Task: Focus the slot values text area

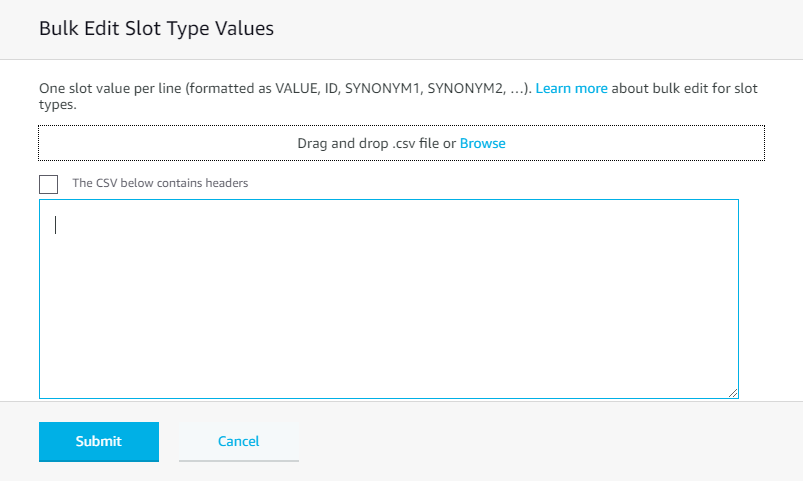Action: click(388, 300)
